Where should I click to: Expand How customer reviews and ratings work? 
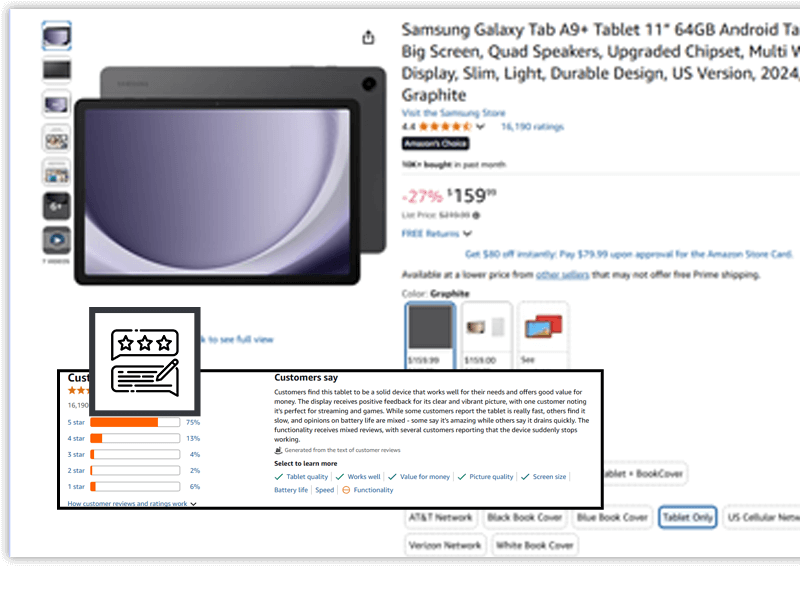click(x=132, y=504)
